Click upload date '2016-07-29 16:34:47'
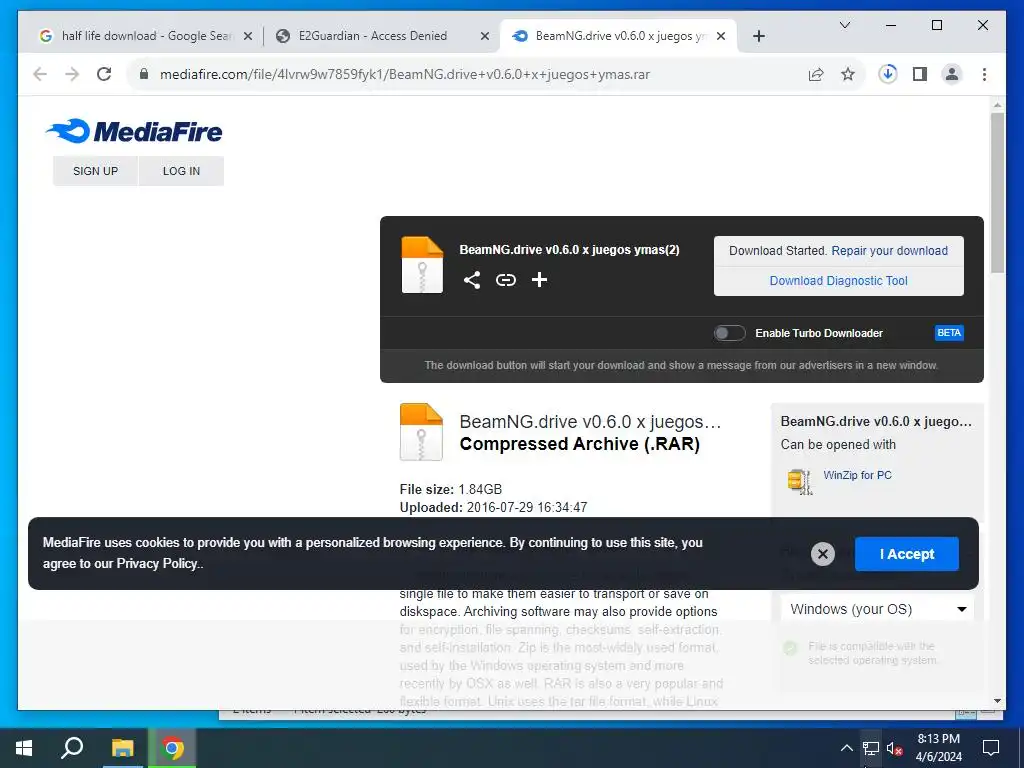This screenshot has height=768, width=1024. (x=526, y=507)
